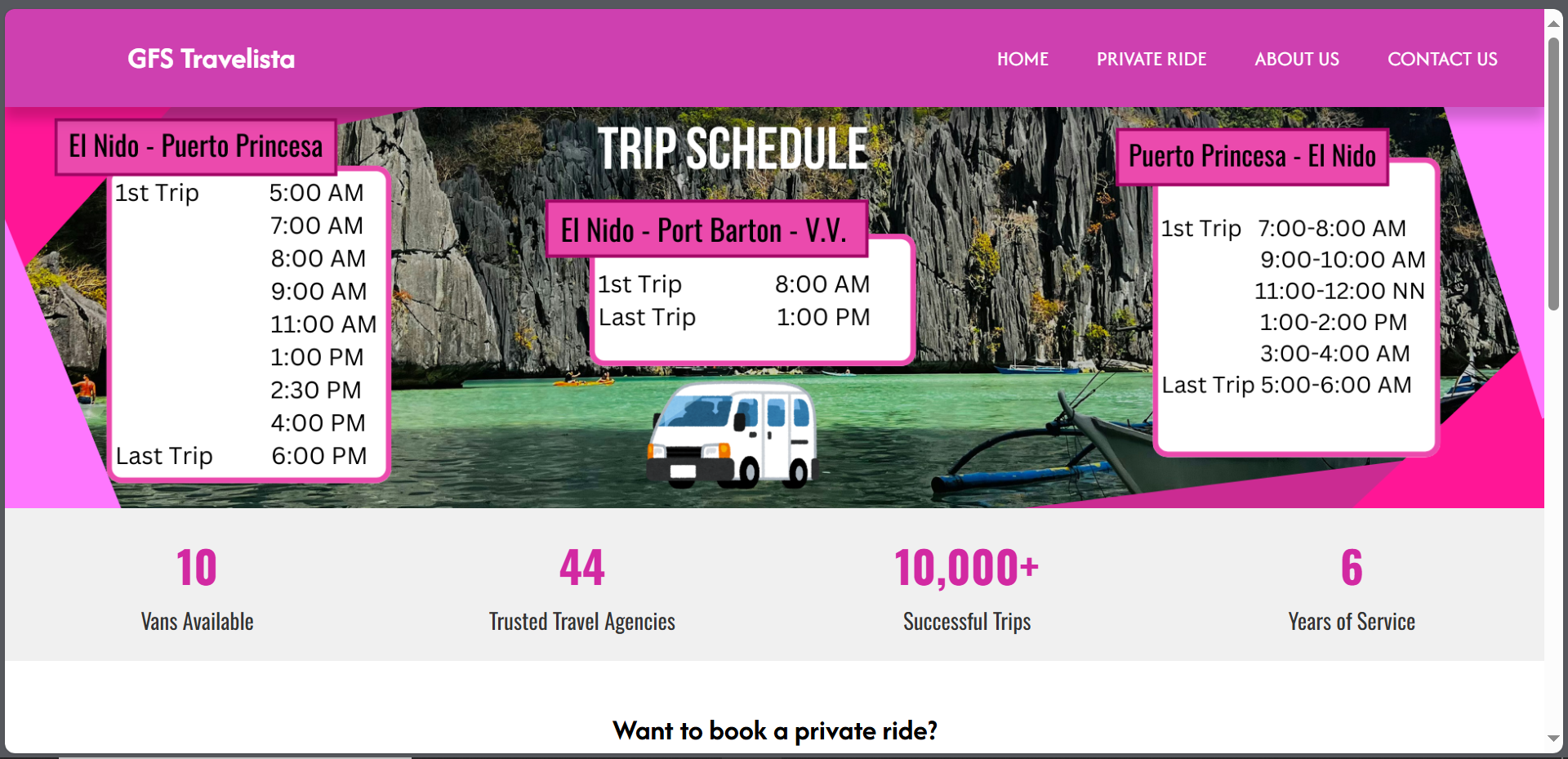Select the Puerto Princesa - El Nido header
The image size is (1568, 759).
pos(1251,156)
